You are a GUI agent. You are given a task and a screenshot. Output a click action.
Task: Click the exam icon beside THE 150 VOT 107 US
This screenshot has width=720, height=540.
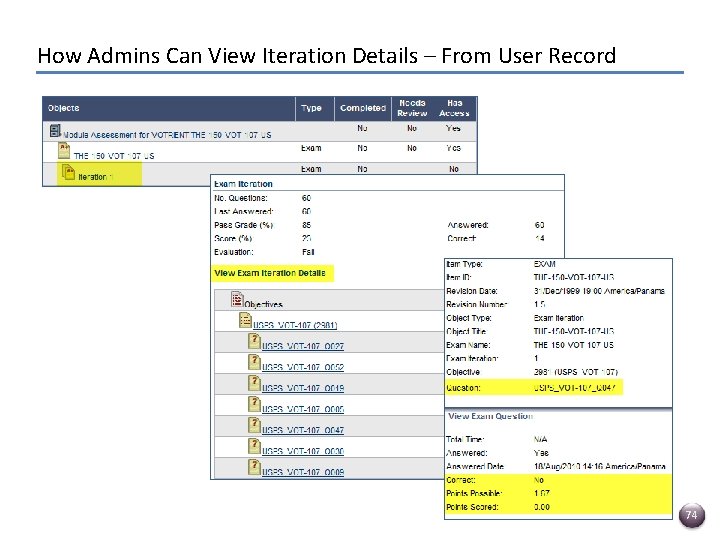pos(64,151)
